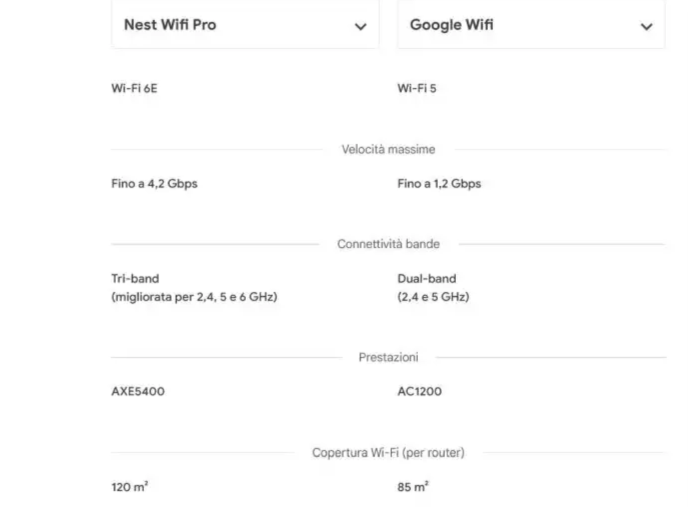Click the chevron beside Nest Wifi Pro
This screenshot has width=688, height=507.
point(361,27)
